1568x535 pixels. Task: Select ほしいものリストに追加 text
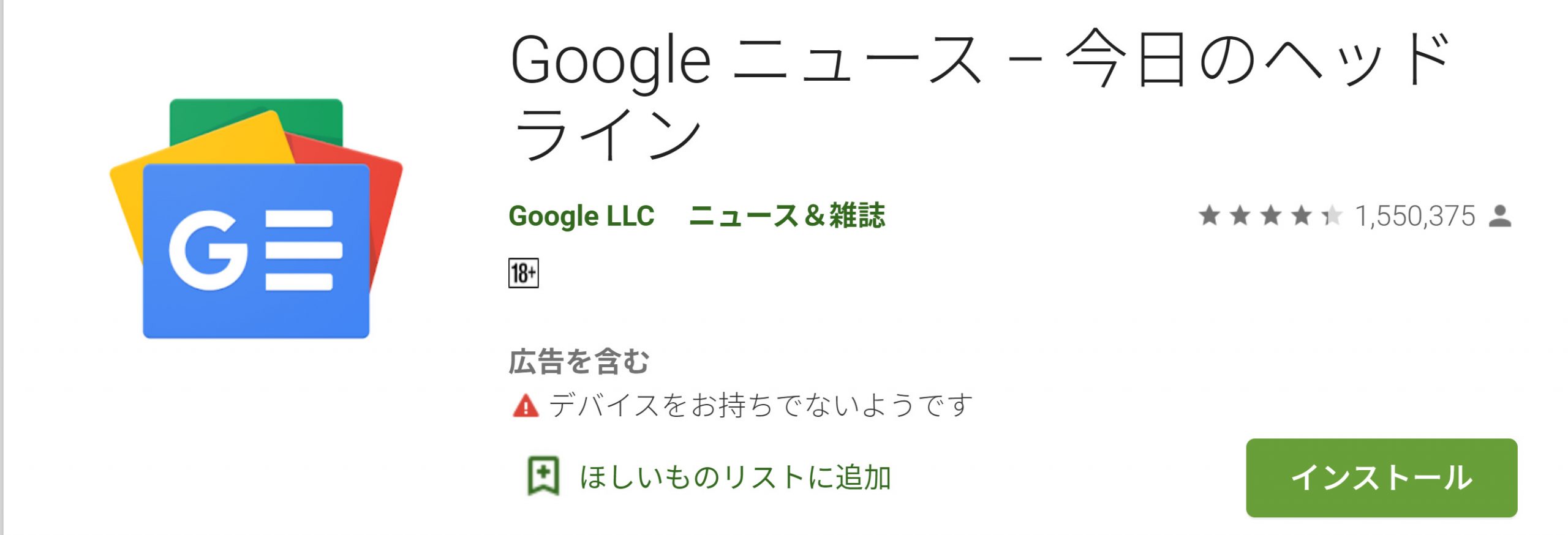click(735, 477)
